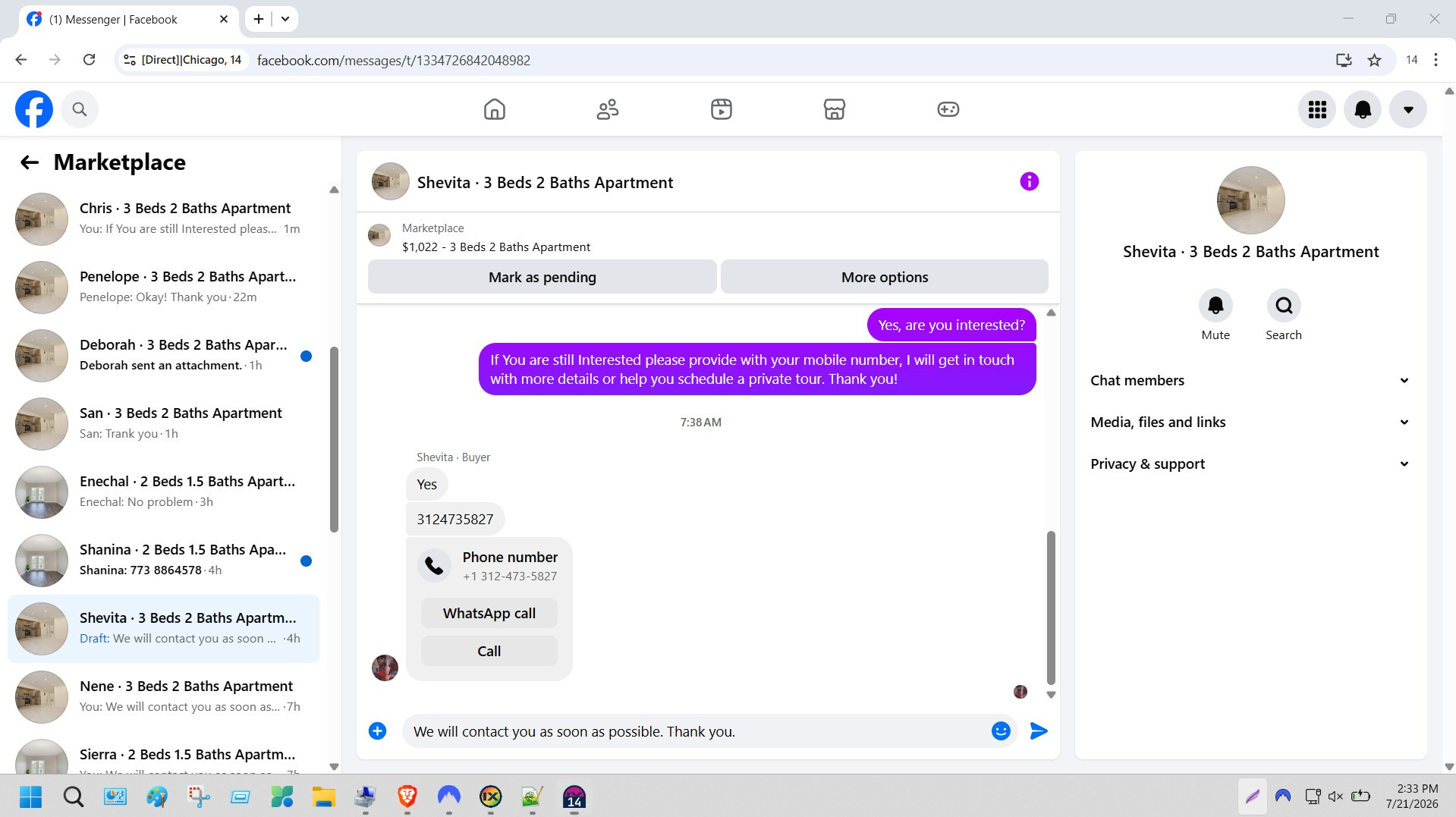Image resolution: width=1456 pixels, height=817 pixels.
Task: Click Shevita's profile thumbnail in right panel
Action: 1250,200
